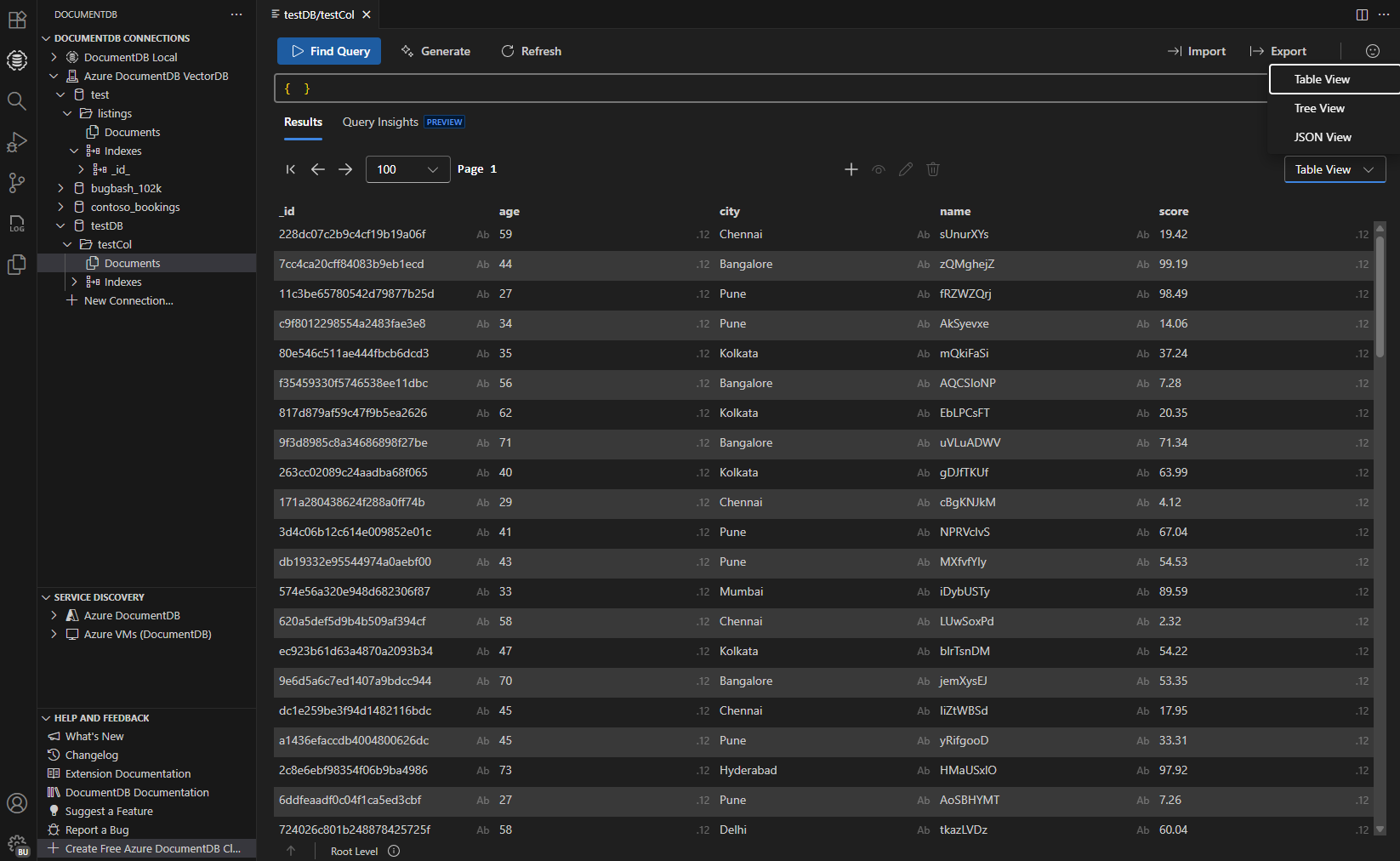Click the Find Query button
The image size is (1400, 861).
(x=329, y=51)
